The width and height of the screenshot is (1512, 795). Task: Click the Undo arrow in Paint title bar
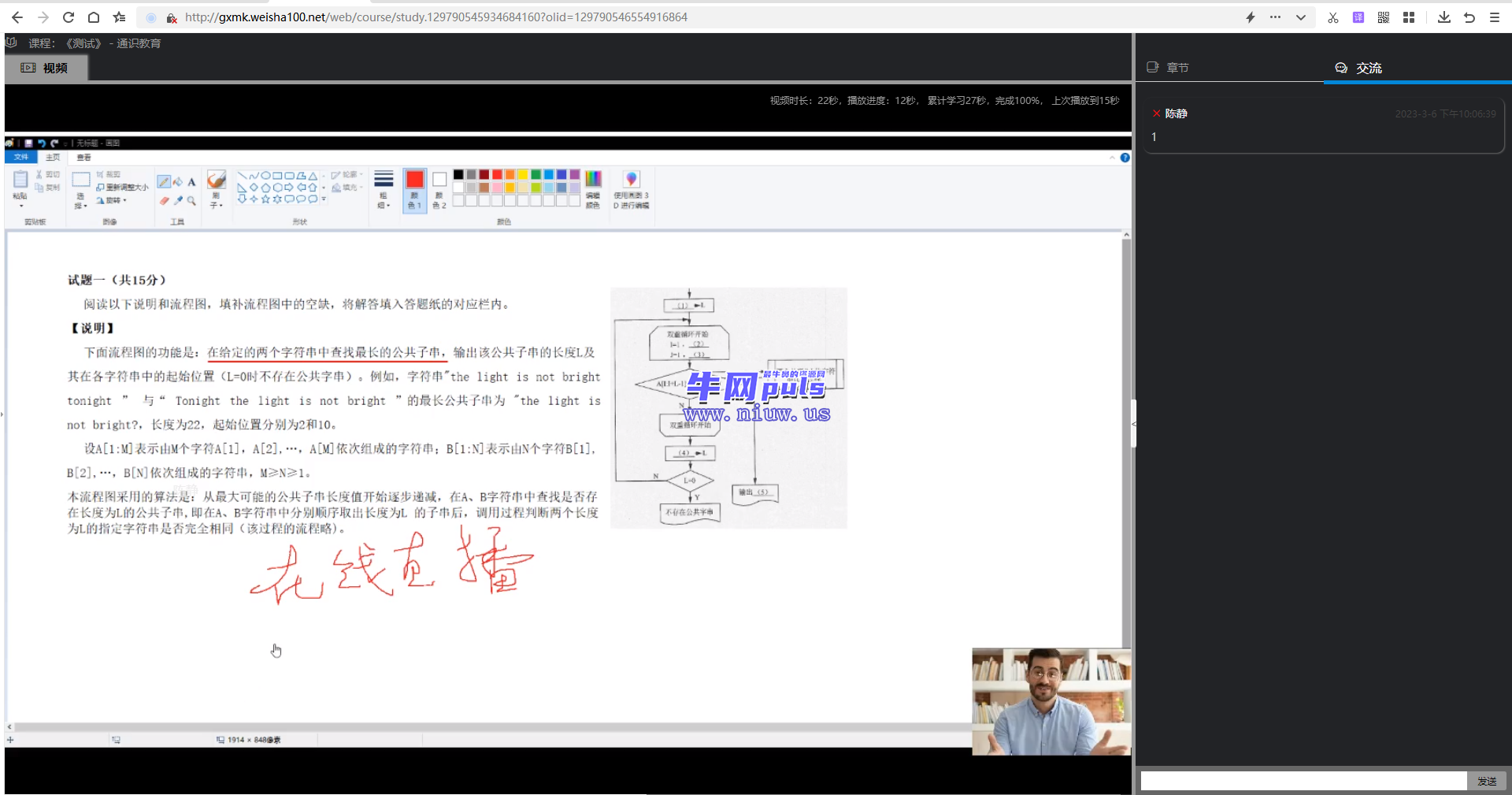pos(42,143)
